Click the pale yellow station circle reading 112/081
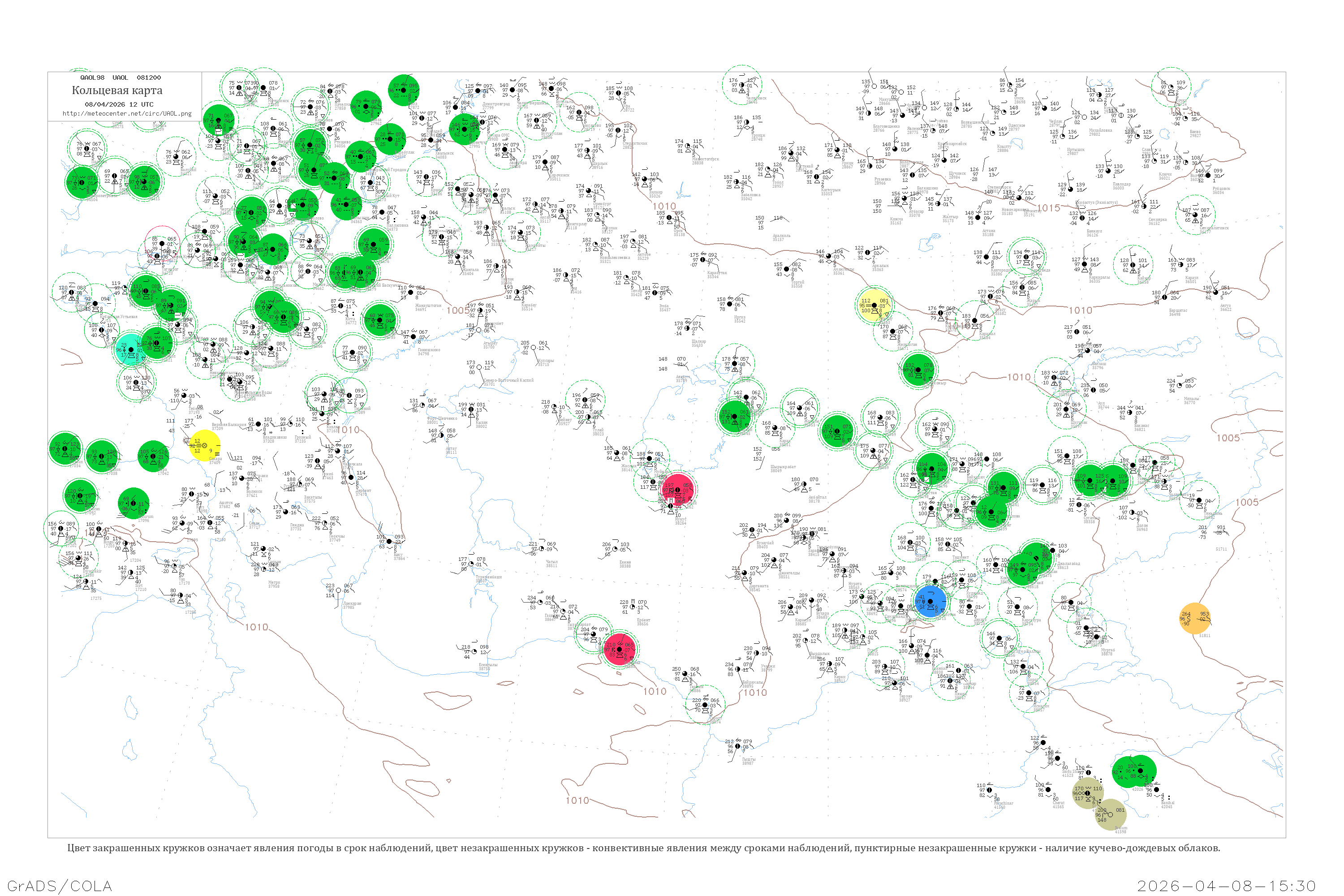This screenshot has width=1344, height=896. 874,305
